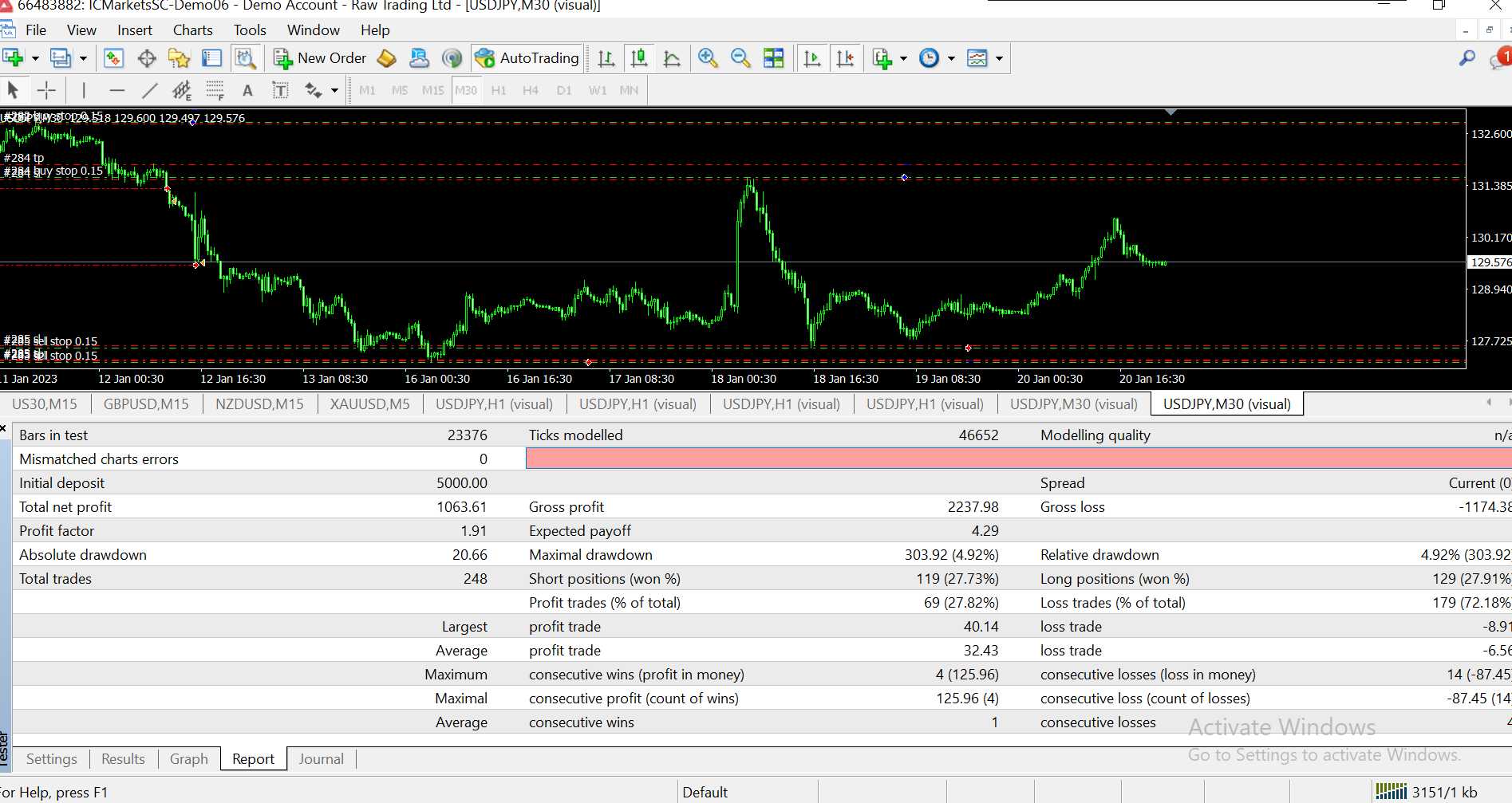Open the Navigator folder-star icon
This screenshot has height=803, width=1512.
click(x=180, y=58)
